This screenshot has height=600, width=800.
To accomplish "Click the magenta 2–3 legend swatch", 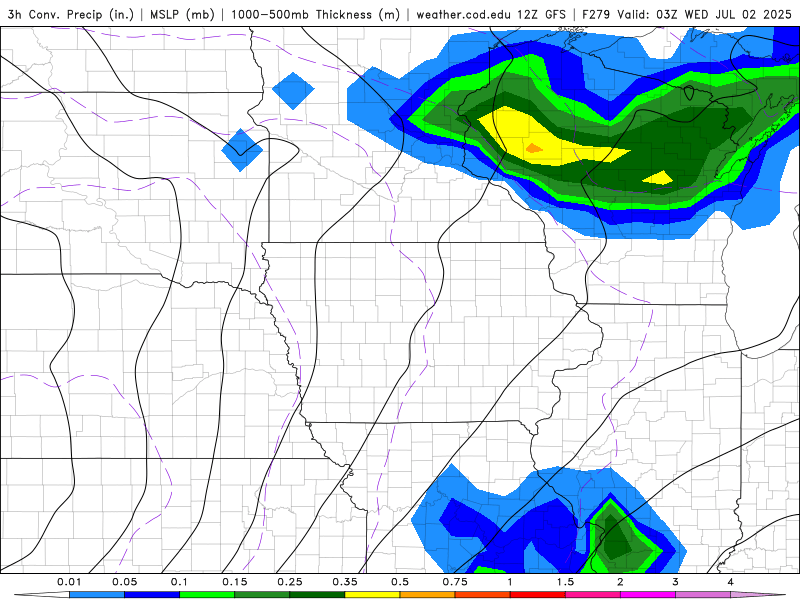I will pyautogui.click(x=648, y=595).
